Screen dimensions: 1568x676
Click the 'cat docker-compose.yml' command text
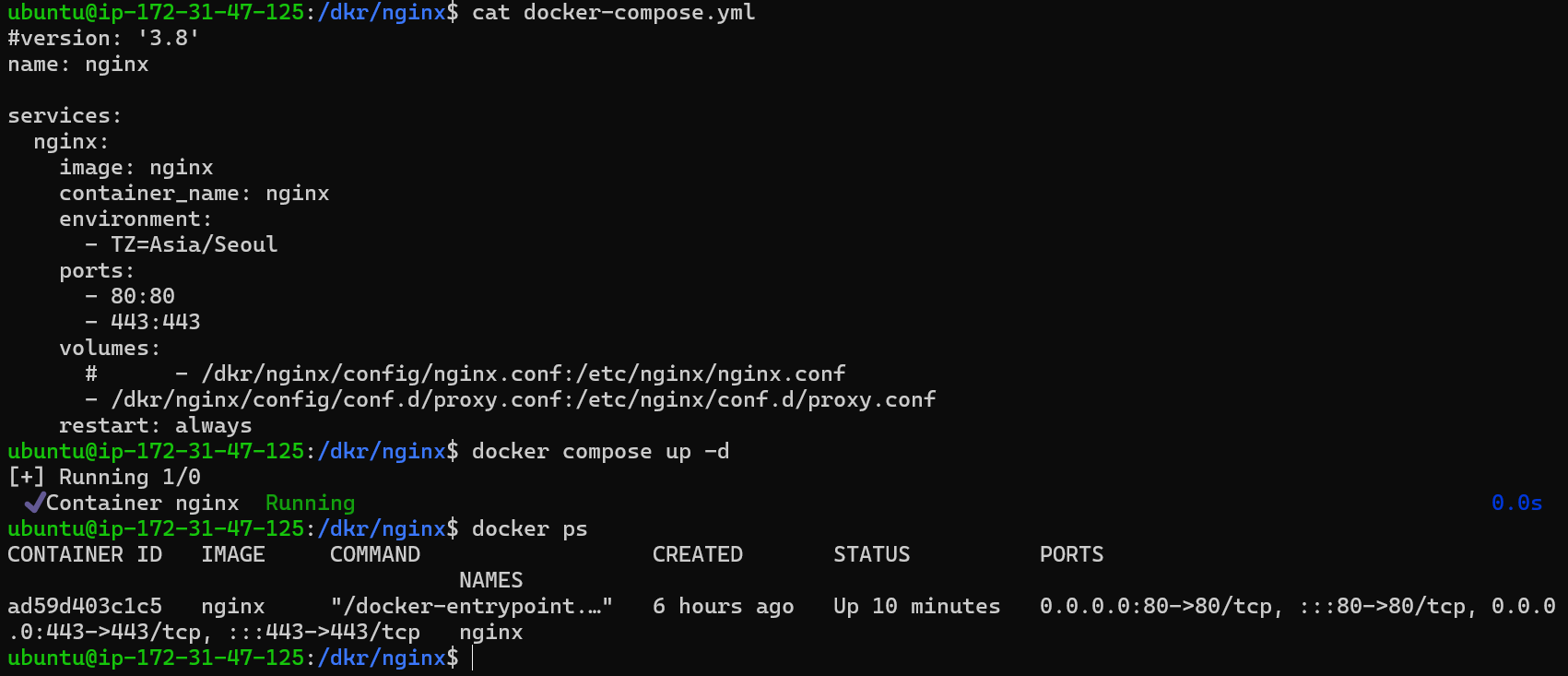pyautogui.click(x=613, y=13)
